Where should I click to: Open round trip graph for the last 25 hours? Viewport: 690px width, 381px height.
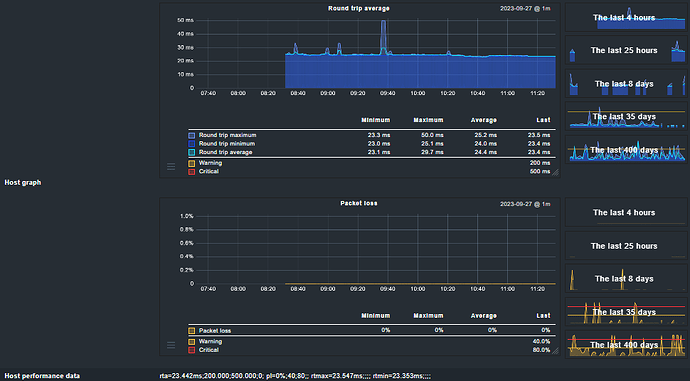coord(626,50)
